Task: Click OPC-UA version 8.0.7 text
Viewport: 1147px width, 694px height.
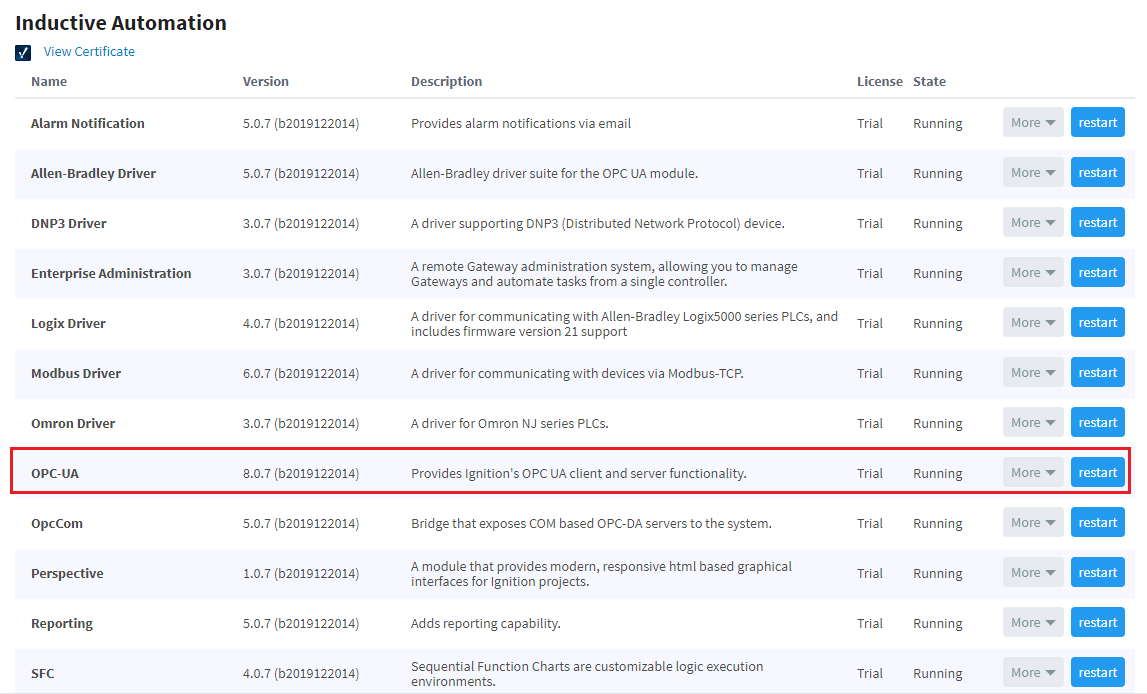Action: pos(301,473)
